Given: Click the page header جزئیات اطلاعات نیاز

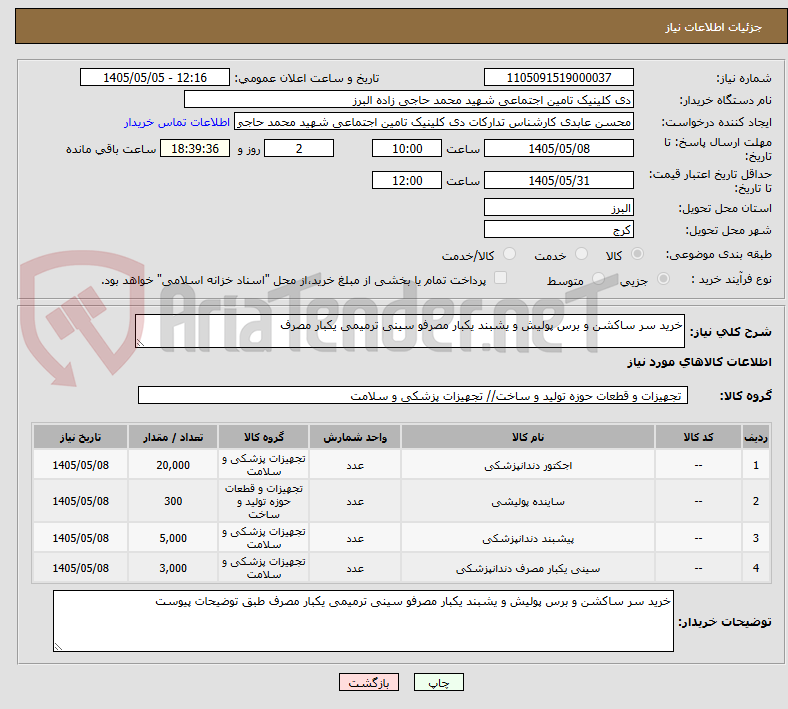Looking at the screenshot, I should [713, 27].
